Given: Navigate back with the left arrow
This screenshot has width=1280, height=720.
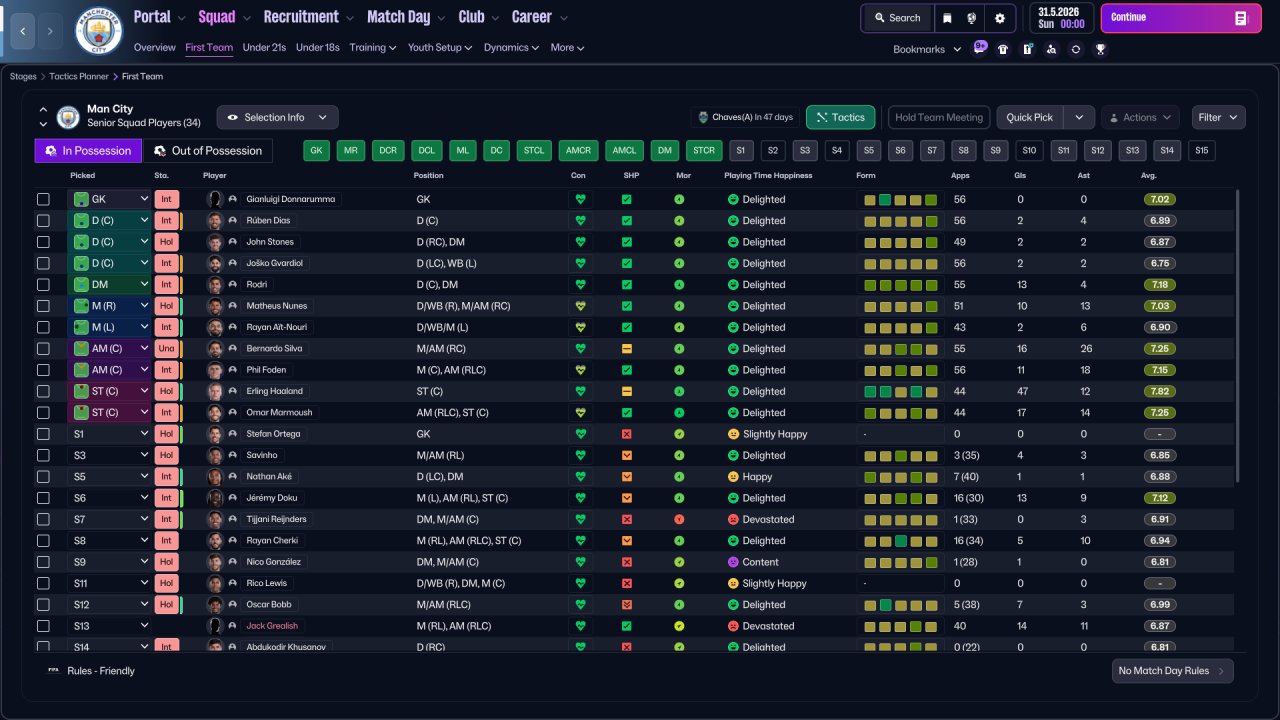Looking at the screenshot, I should click(x=23, y=31).
